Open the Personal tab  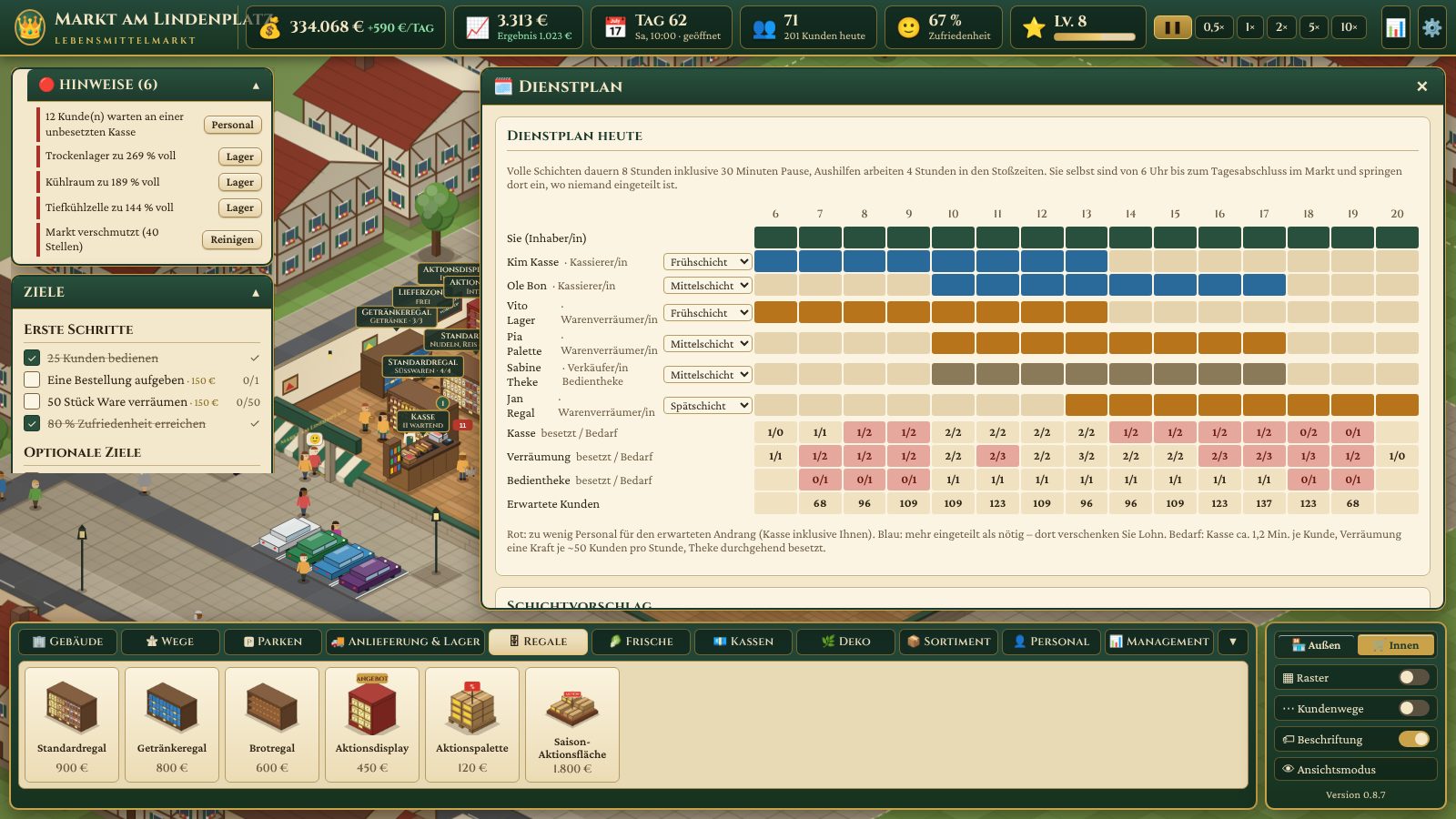coord(1051,642)
